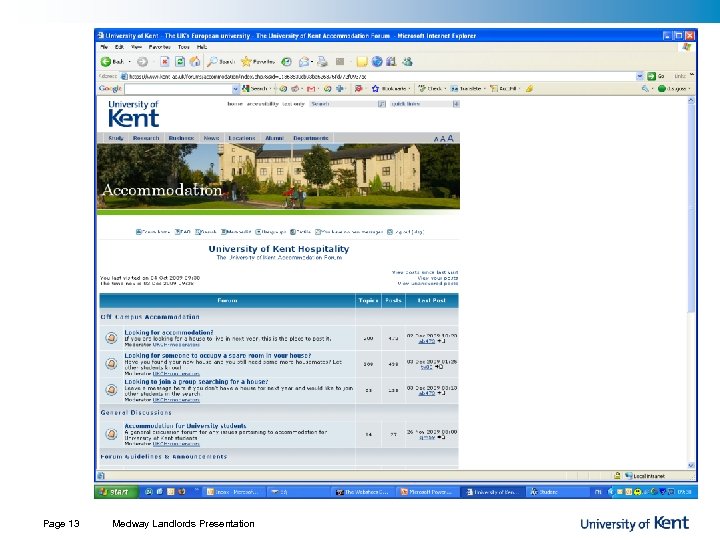Screen dimensions: 720x540
Task: Open the History clock icon
Action: tap(286, 62)
